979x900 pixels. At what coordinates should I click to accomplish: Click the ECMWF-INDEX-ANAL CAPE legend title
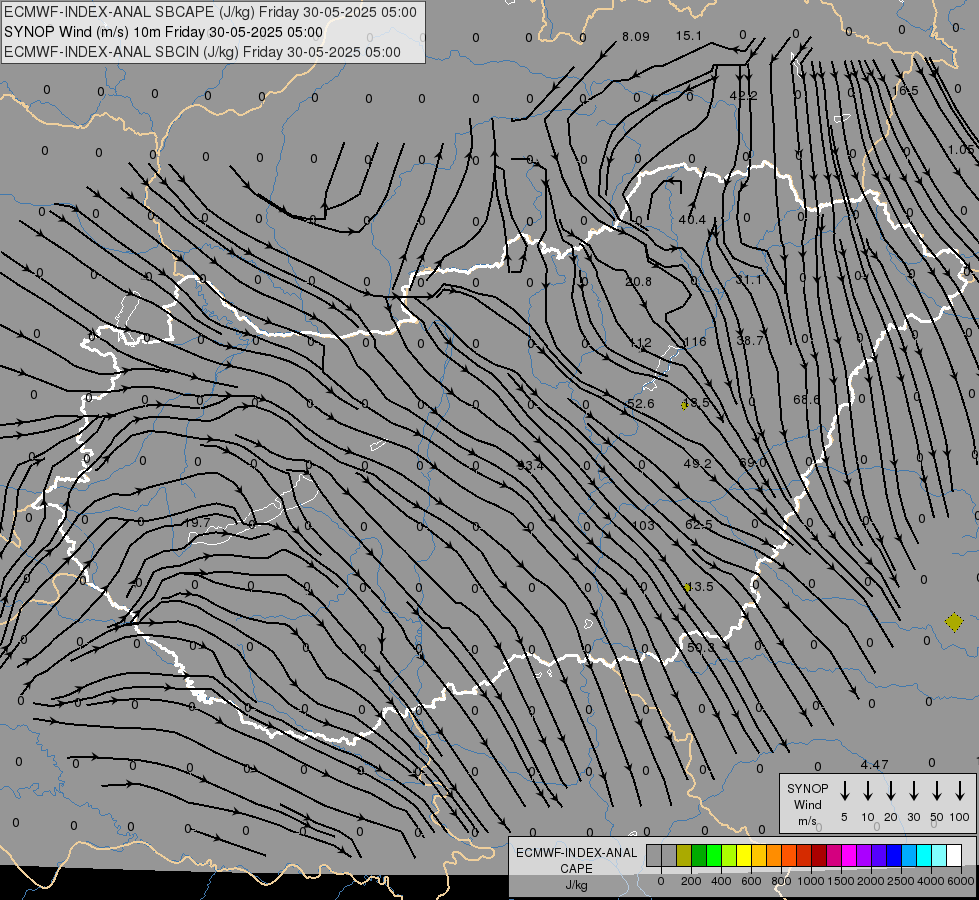point(576,861)
